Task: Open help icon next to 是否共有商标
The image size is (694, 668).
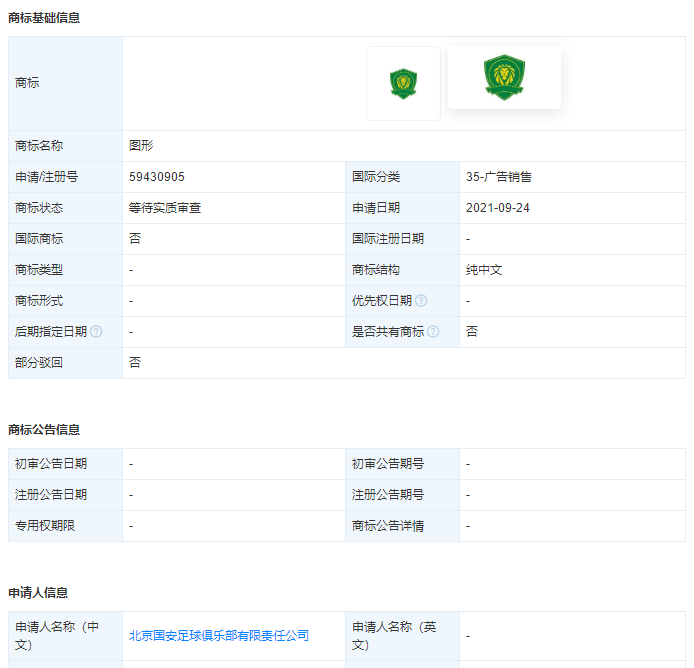Action: pos(433,332)
